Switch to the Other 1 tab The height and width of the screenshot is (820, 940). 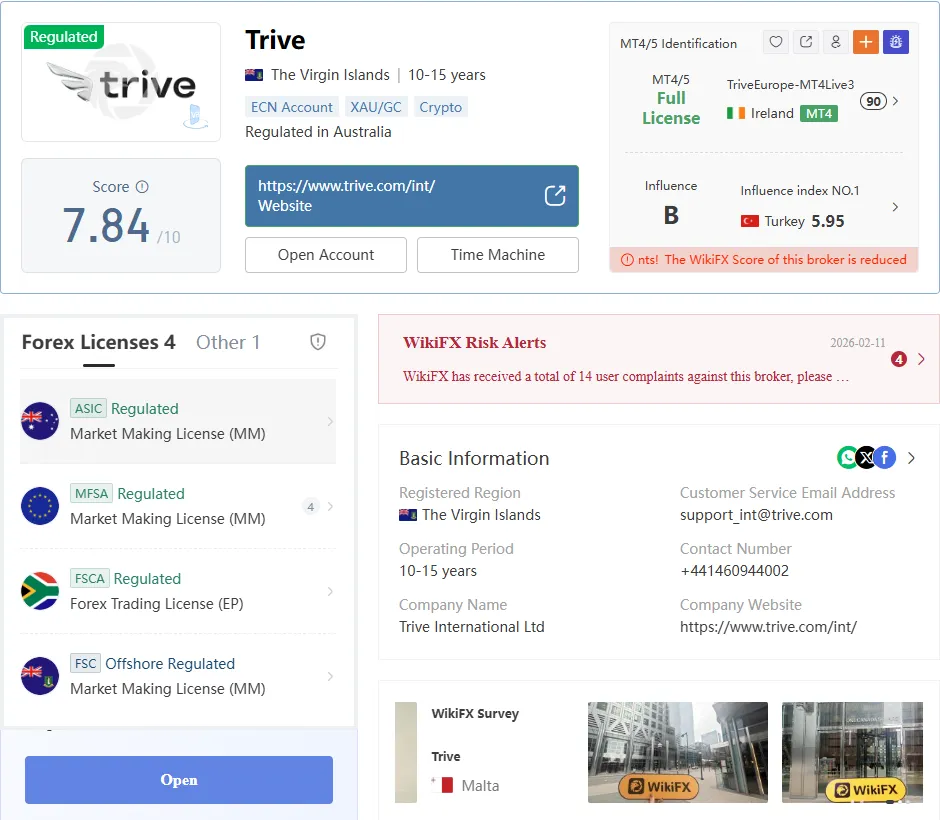click(228, 342)
